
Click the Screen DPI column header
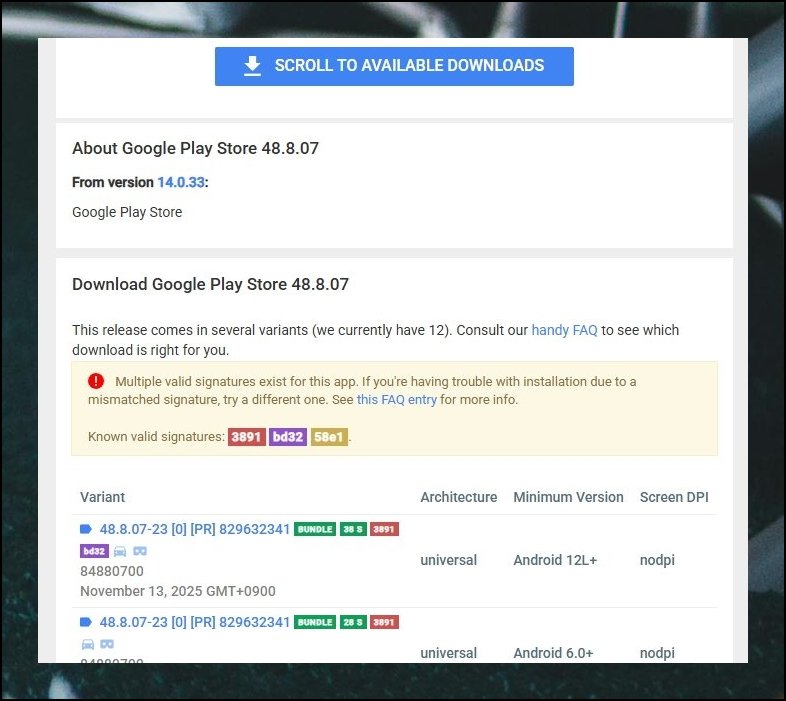[674, 497]
